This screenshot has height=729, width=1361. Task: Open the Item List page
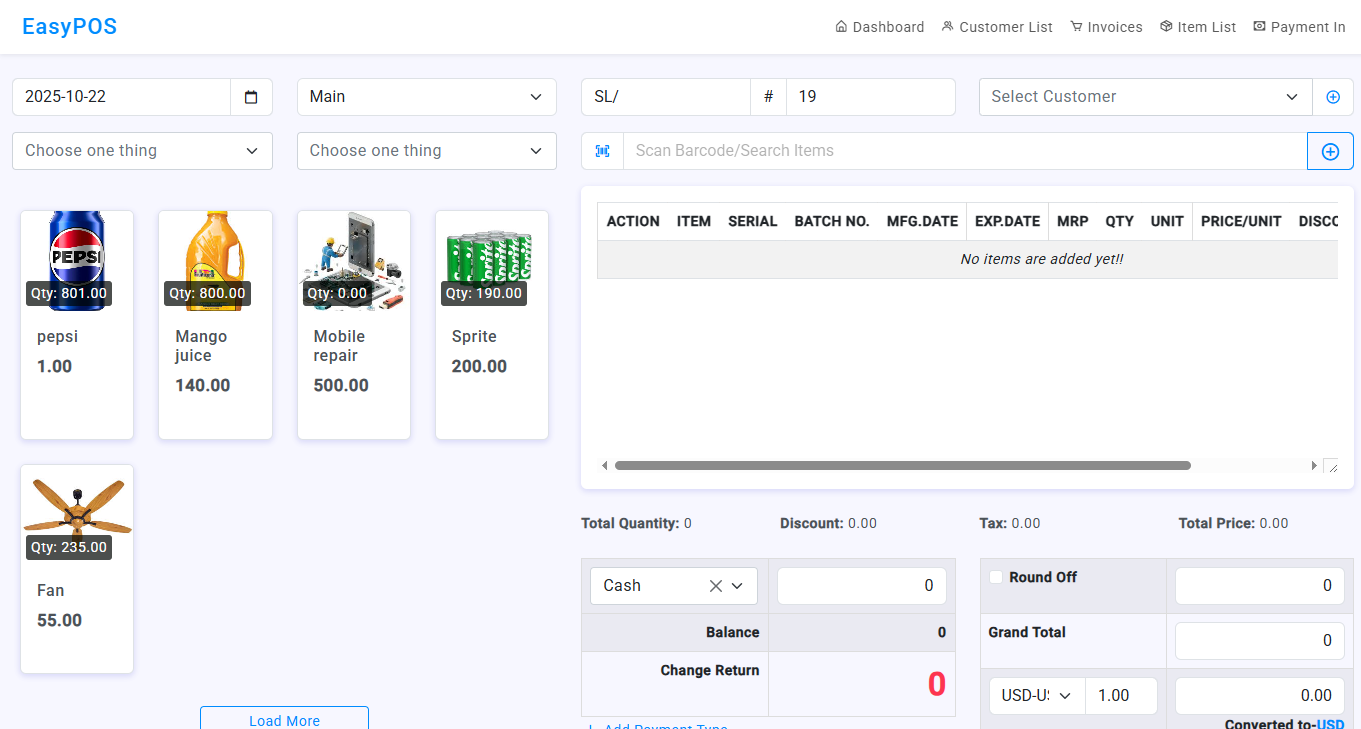(1198, 27)
